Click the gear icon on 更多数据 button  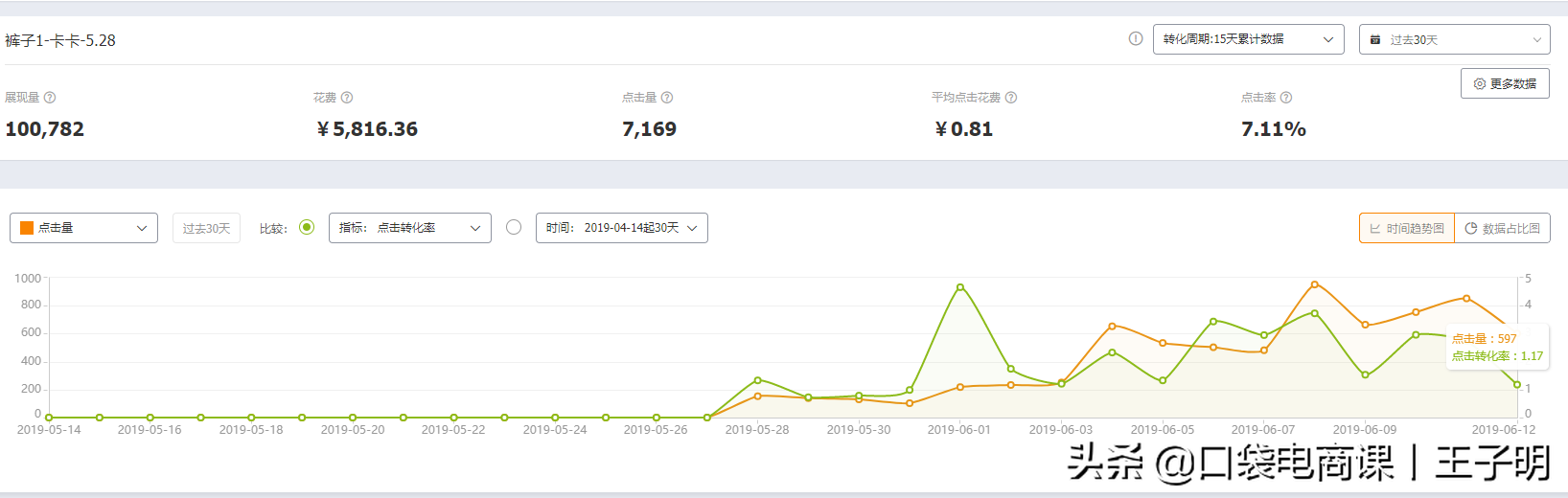pos(1480,84)
